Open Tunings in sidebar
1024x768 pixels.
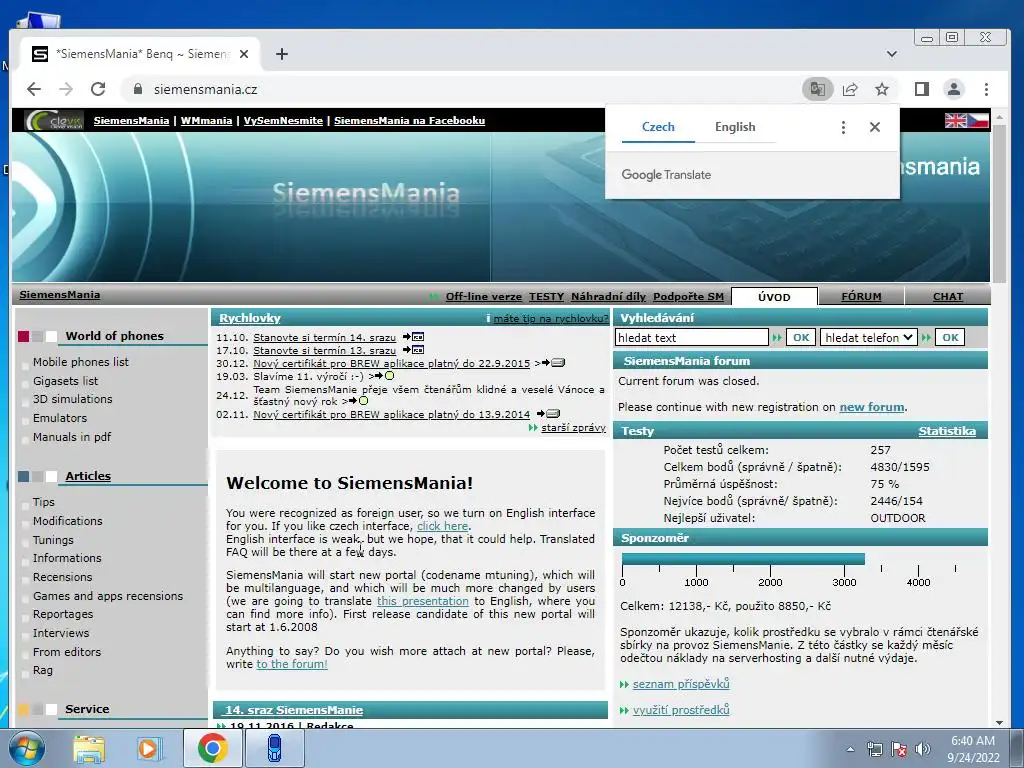(54, 540)
